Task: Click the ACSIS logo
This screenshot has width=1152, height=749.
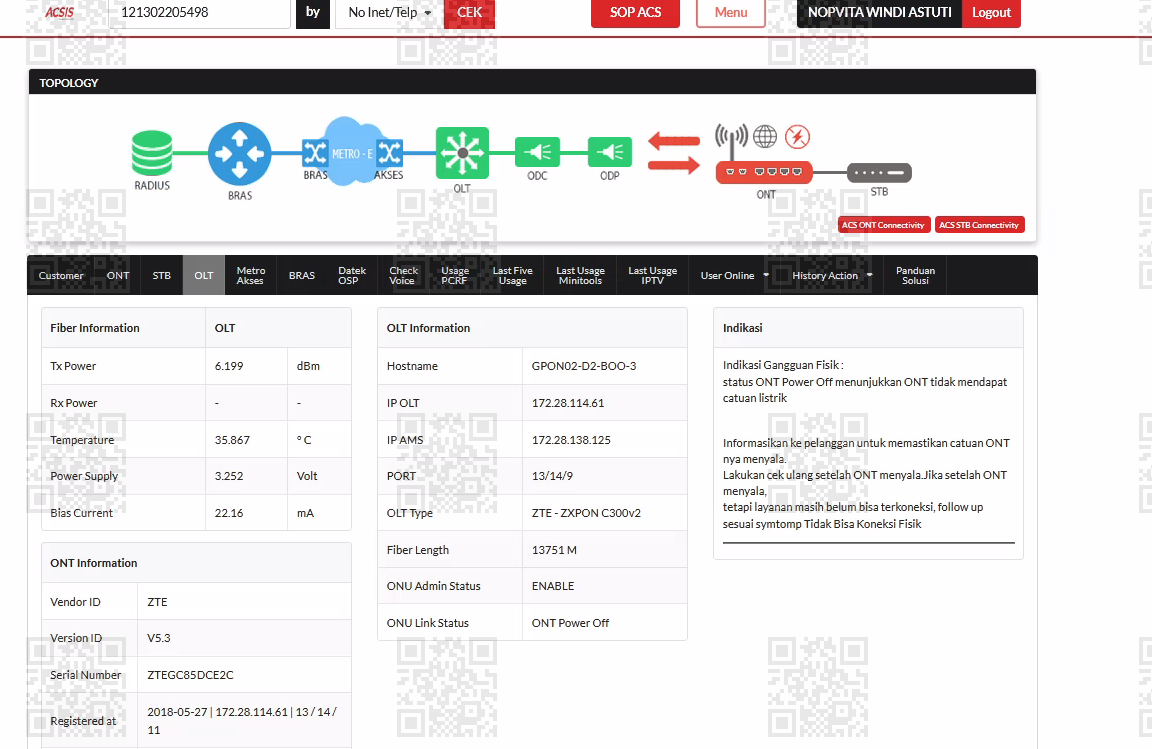Action: pos(60,12)
